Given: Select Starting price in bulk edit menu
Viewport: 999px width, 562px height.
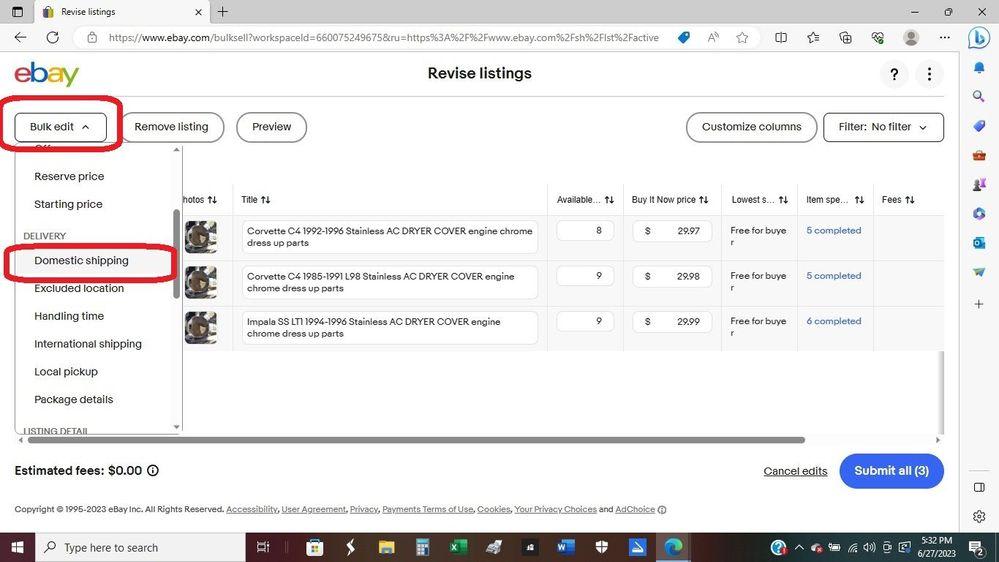Looking at the screenshot, I should click(x=68, y=205).
